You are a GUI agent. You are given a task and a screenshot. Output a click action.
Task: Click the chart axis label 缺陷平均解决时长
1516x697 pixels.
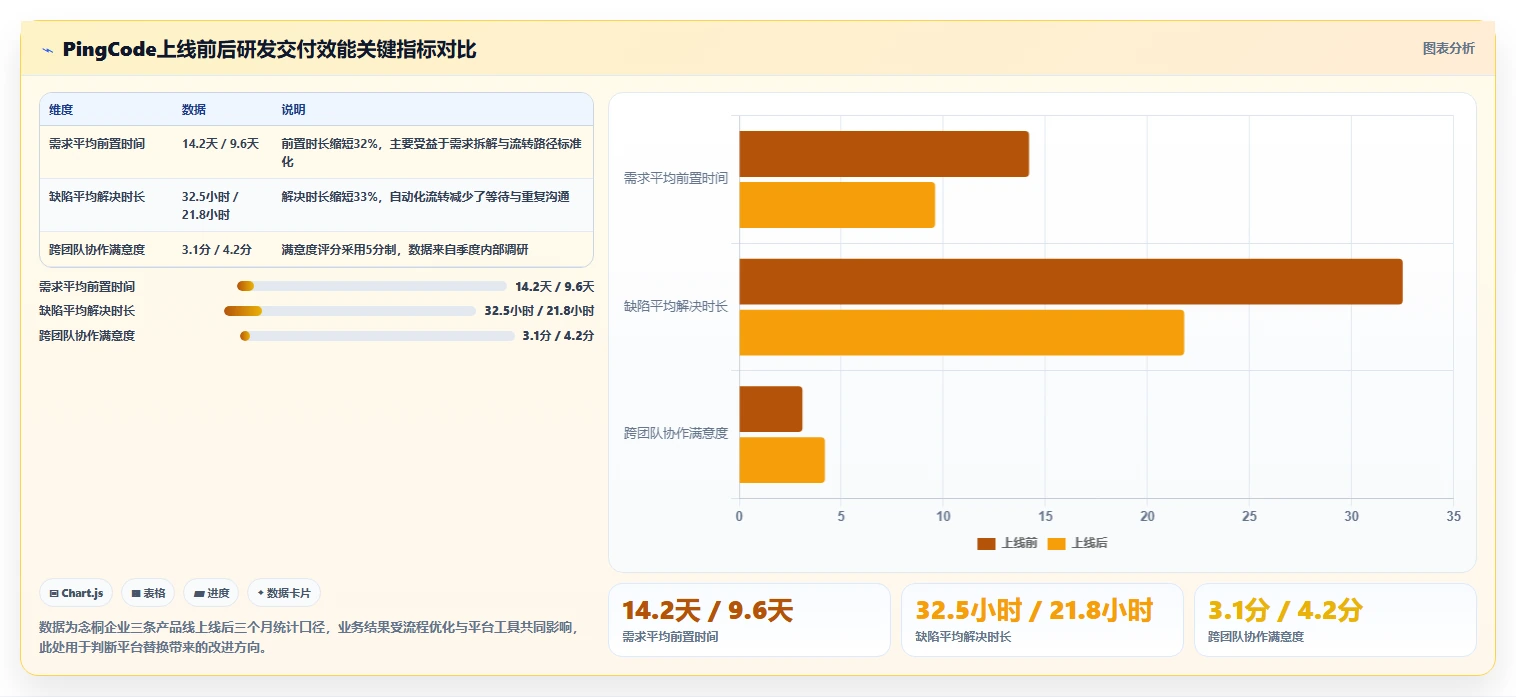[x=676, y=306]
